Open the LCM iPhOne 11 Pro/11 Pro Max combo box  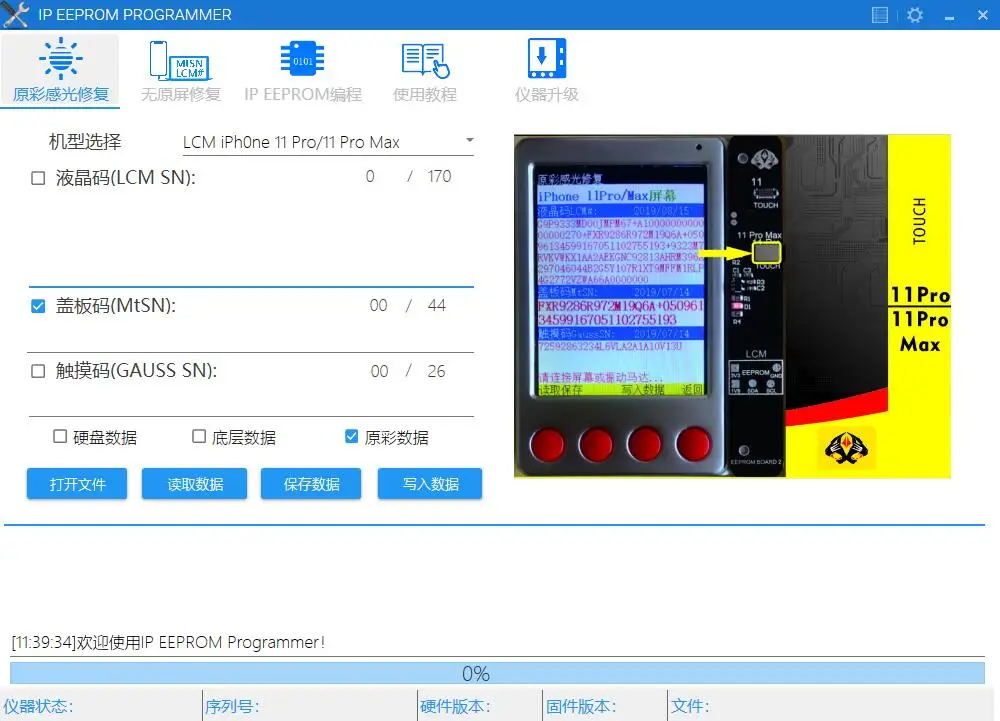pos(328,142)
